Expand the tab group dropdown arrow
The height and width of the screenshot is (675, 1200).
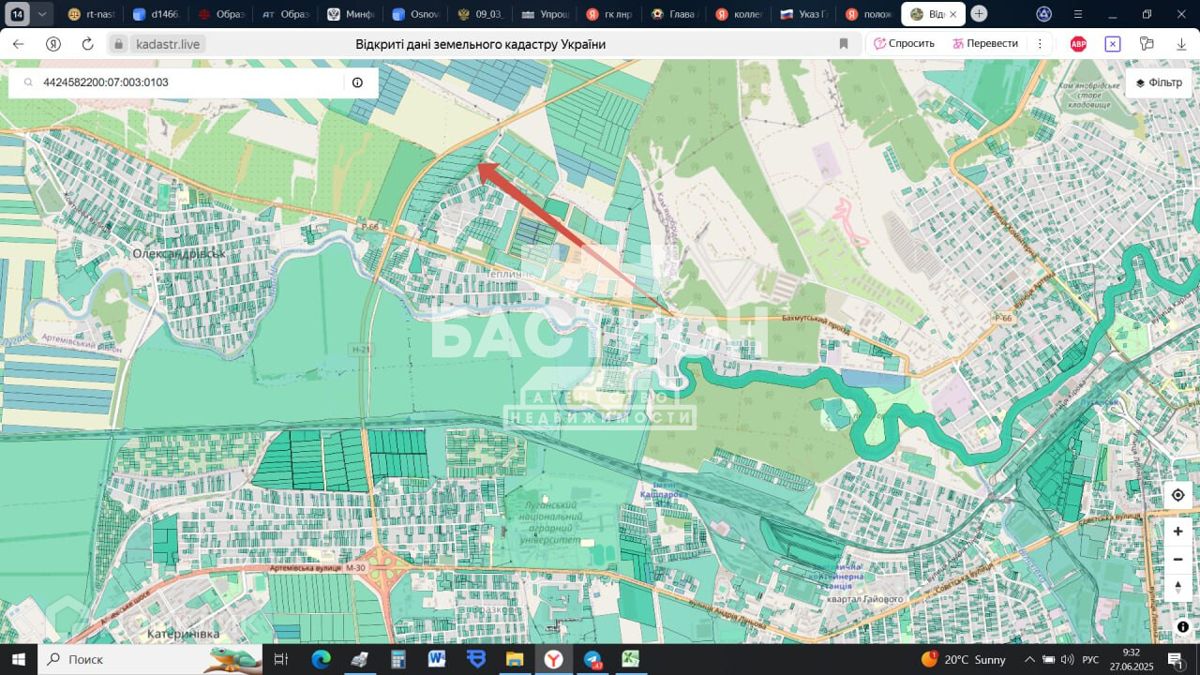[x=42, y=14]
